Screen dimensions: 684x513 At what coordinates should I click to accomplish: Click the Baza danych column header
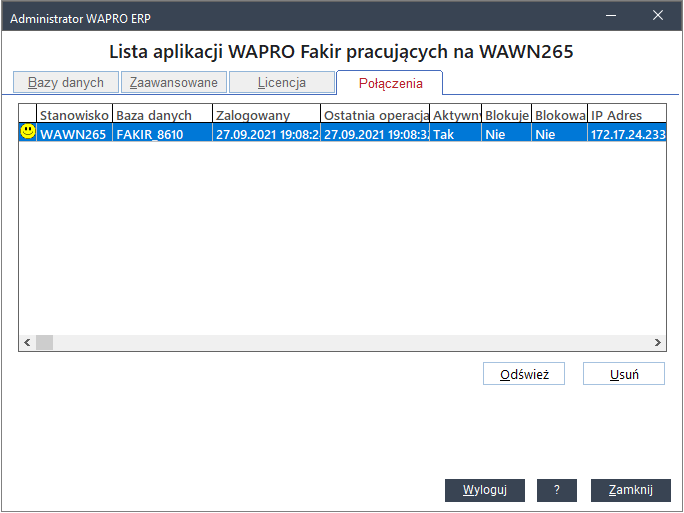tap(163, 115)
